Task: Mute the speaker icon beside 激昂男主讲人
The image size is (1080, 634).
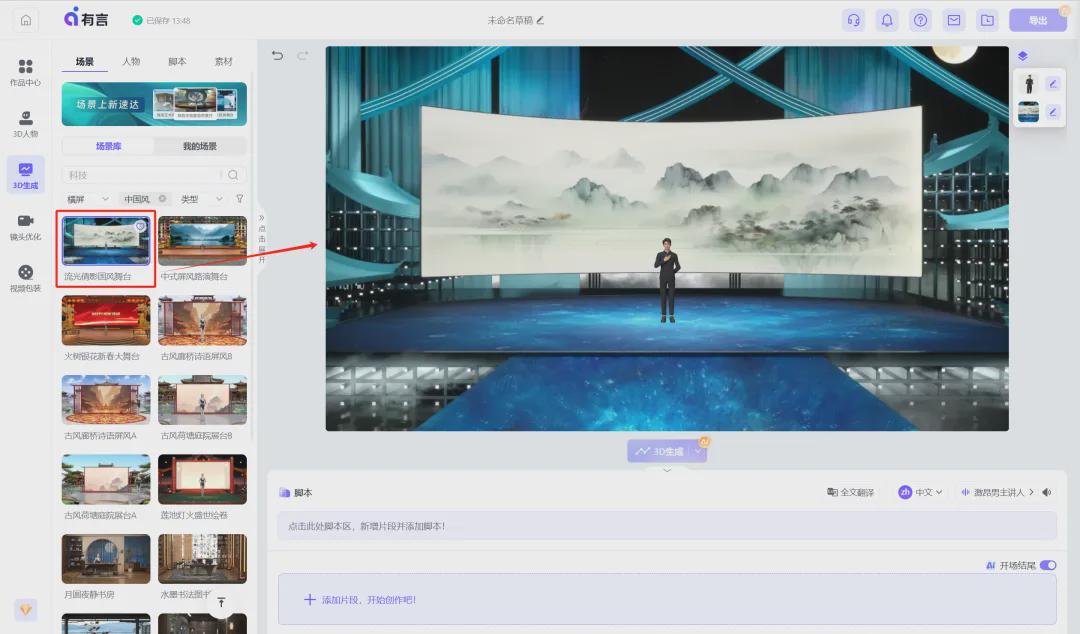Action: click(x=1047, y=492)
